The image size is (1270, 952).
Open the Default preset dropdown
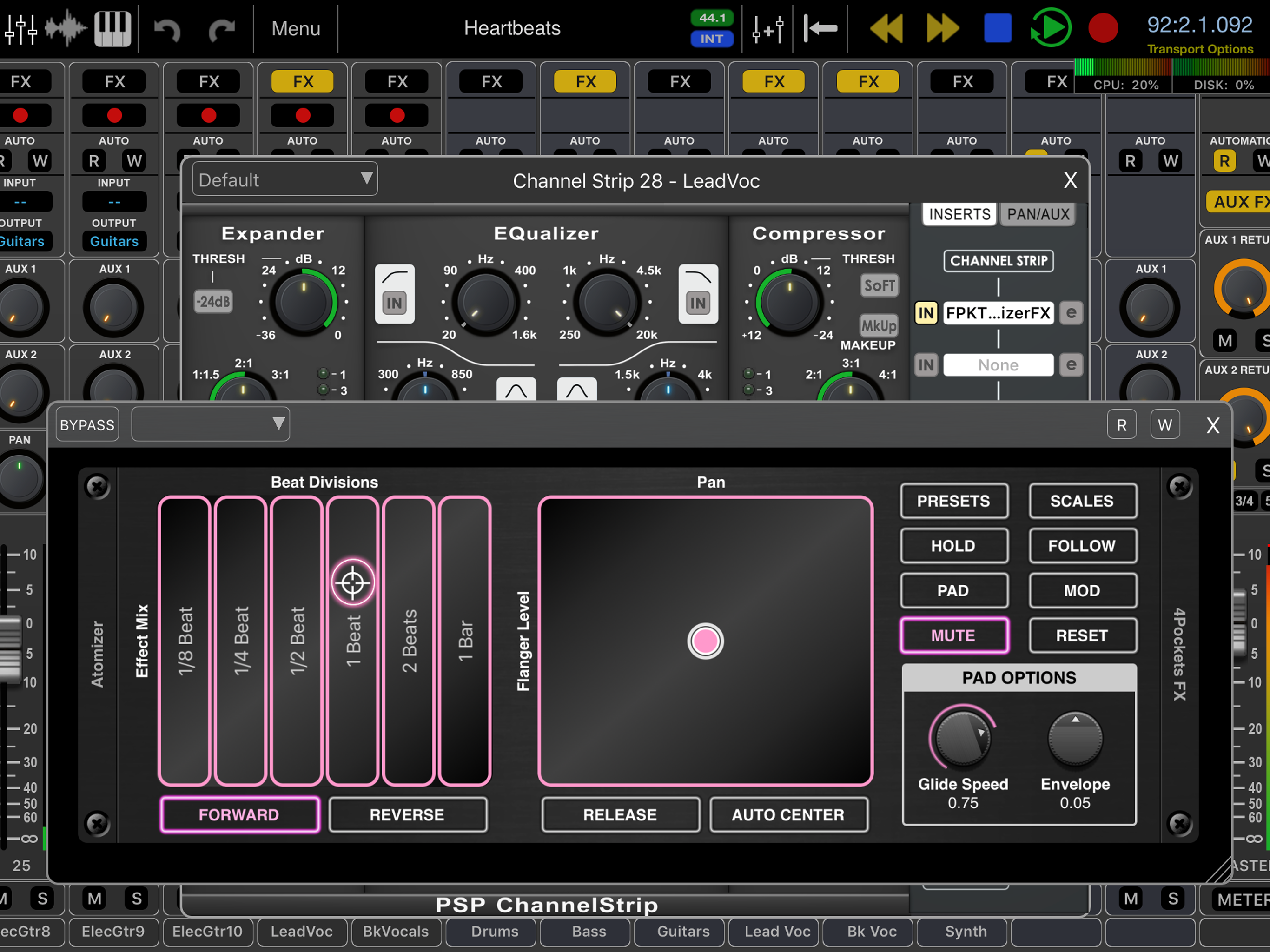click(x=285, y=180)
